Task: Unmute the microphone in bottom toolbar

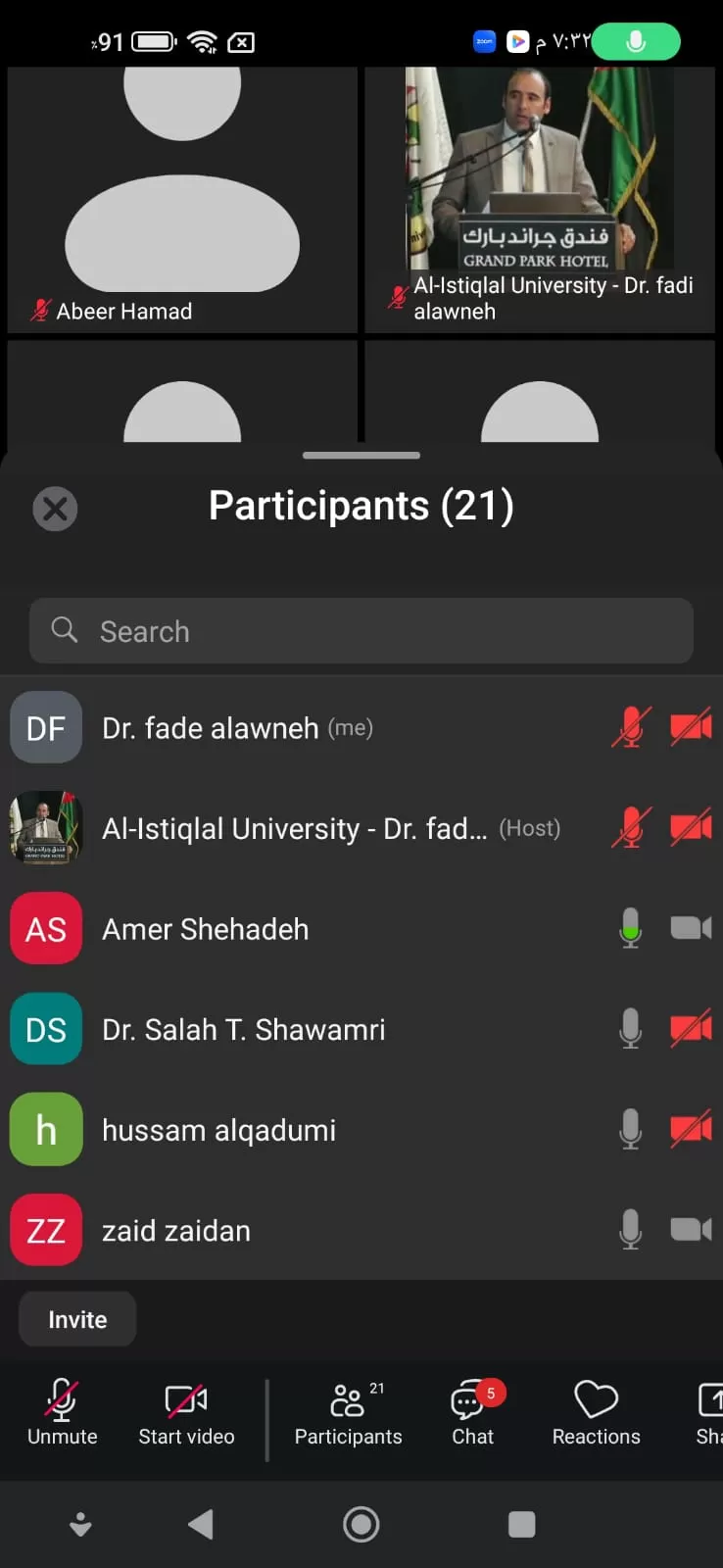Action: [x=62, y=1412]
